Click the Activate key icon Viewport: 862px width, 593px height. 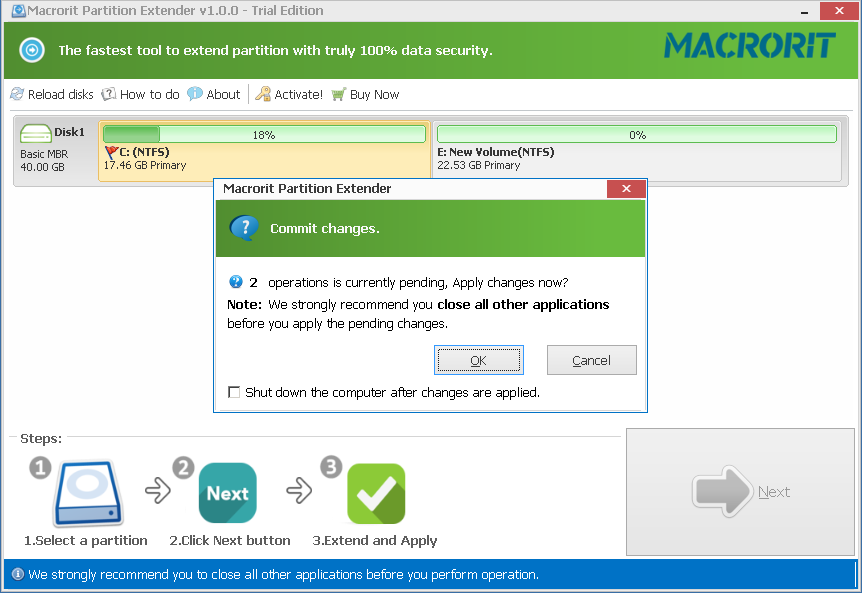[263, 94]
